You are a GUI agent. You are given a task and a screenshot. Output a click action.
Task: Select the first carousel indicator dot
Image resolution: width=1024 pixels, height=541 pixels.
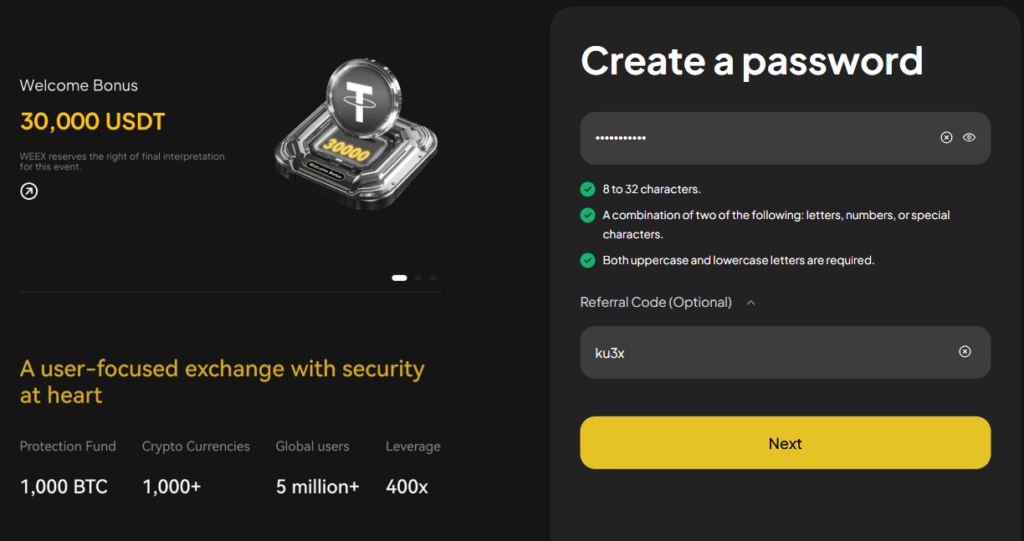399,278
